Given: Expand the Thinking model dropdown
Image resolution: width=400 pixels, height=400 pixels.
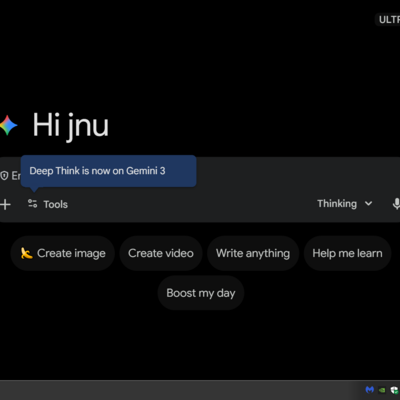Looking at the screenshot, I should (x=344, y=203).
